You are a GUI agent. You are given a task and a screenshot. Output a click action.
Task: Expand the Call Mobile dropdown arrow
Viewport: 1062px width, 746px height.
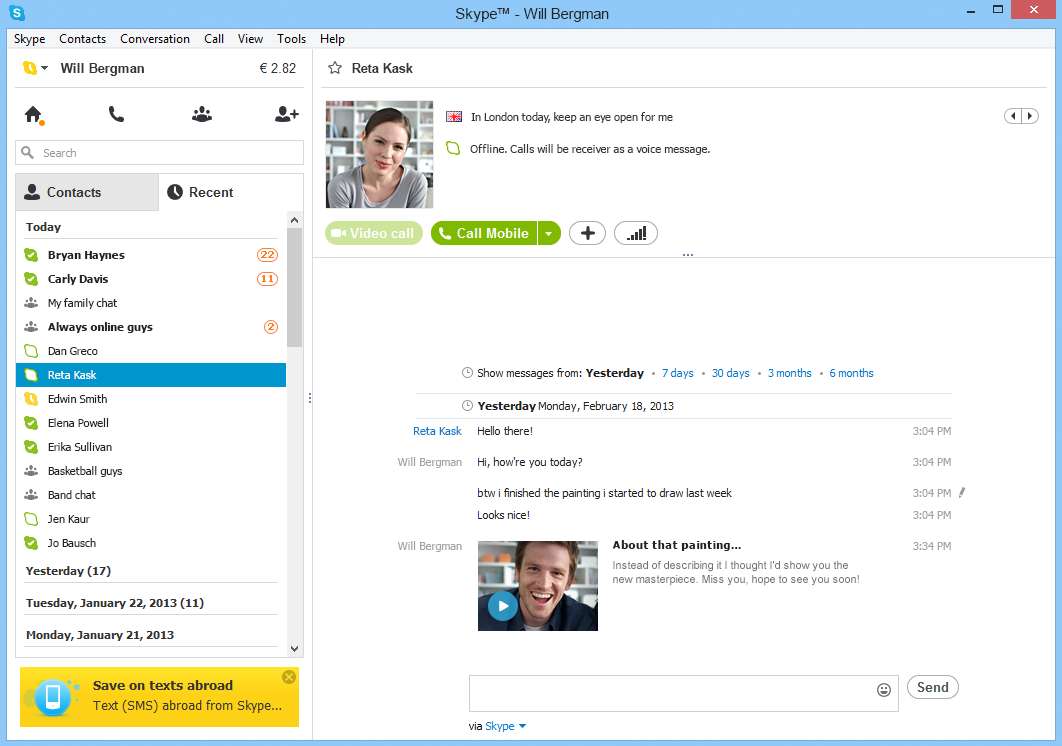549,233
